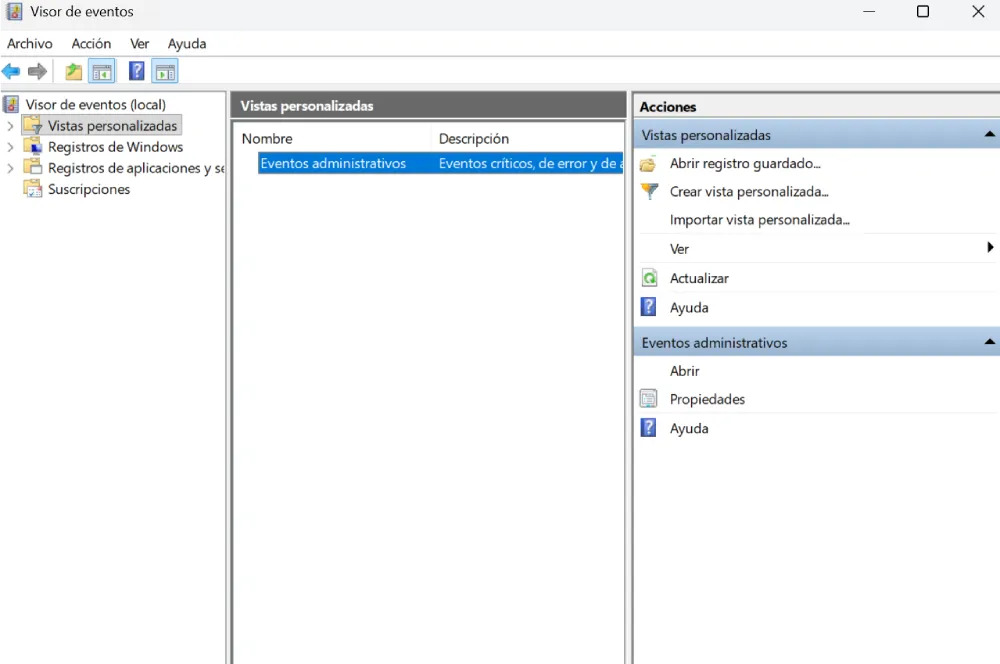
Task: Click the green Actualizar refresh icon
Action: (649, 278)
